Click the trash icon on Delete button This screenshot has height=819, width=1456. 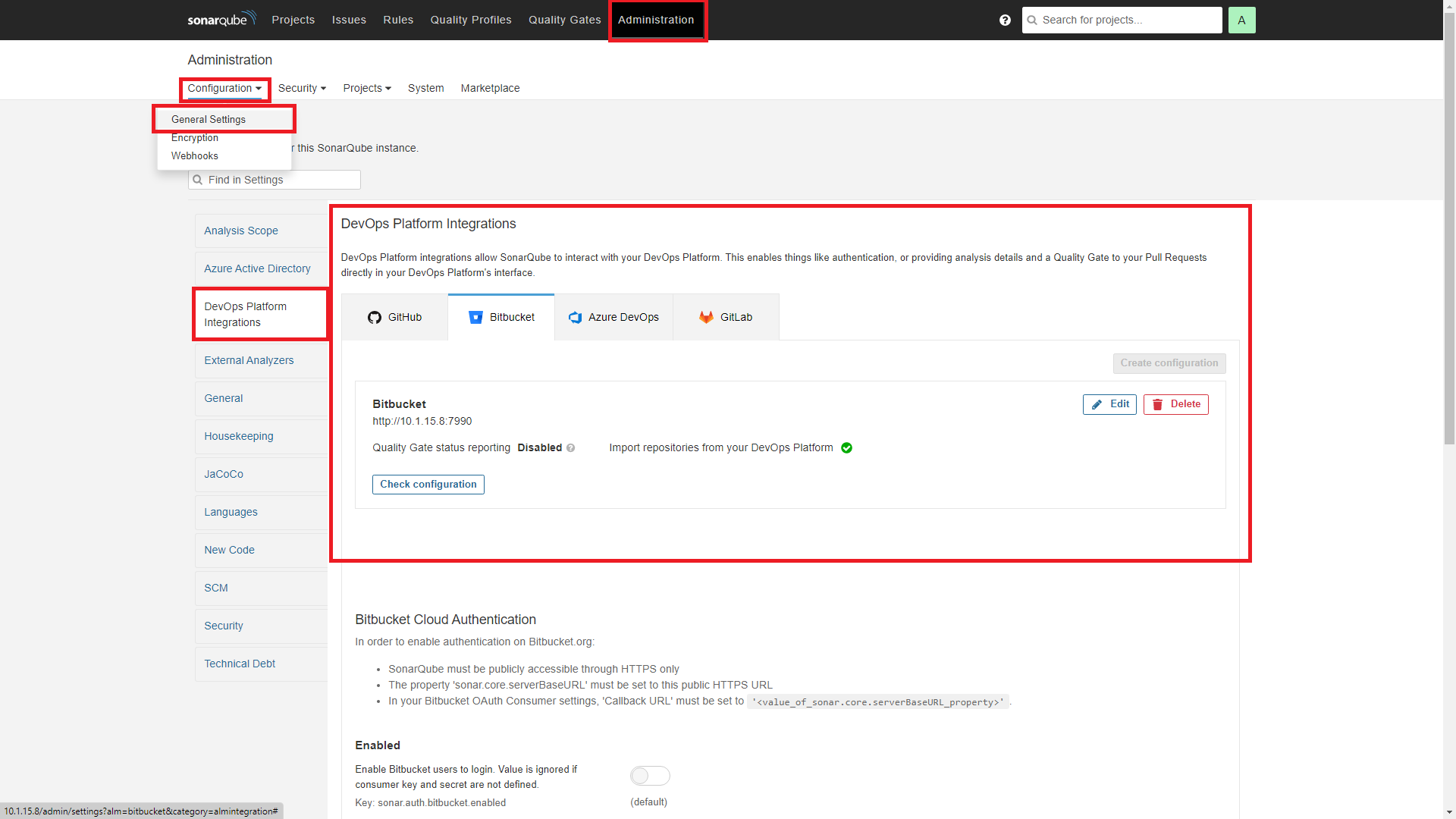tap(1158, 405)
